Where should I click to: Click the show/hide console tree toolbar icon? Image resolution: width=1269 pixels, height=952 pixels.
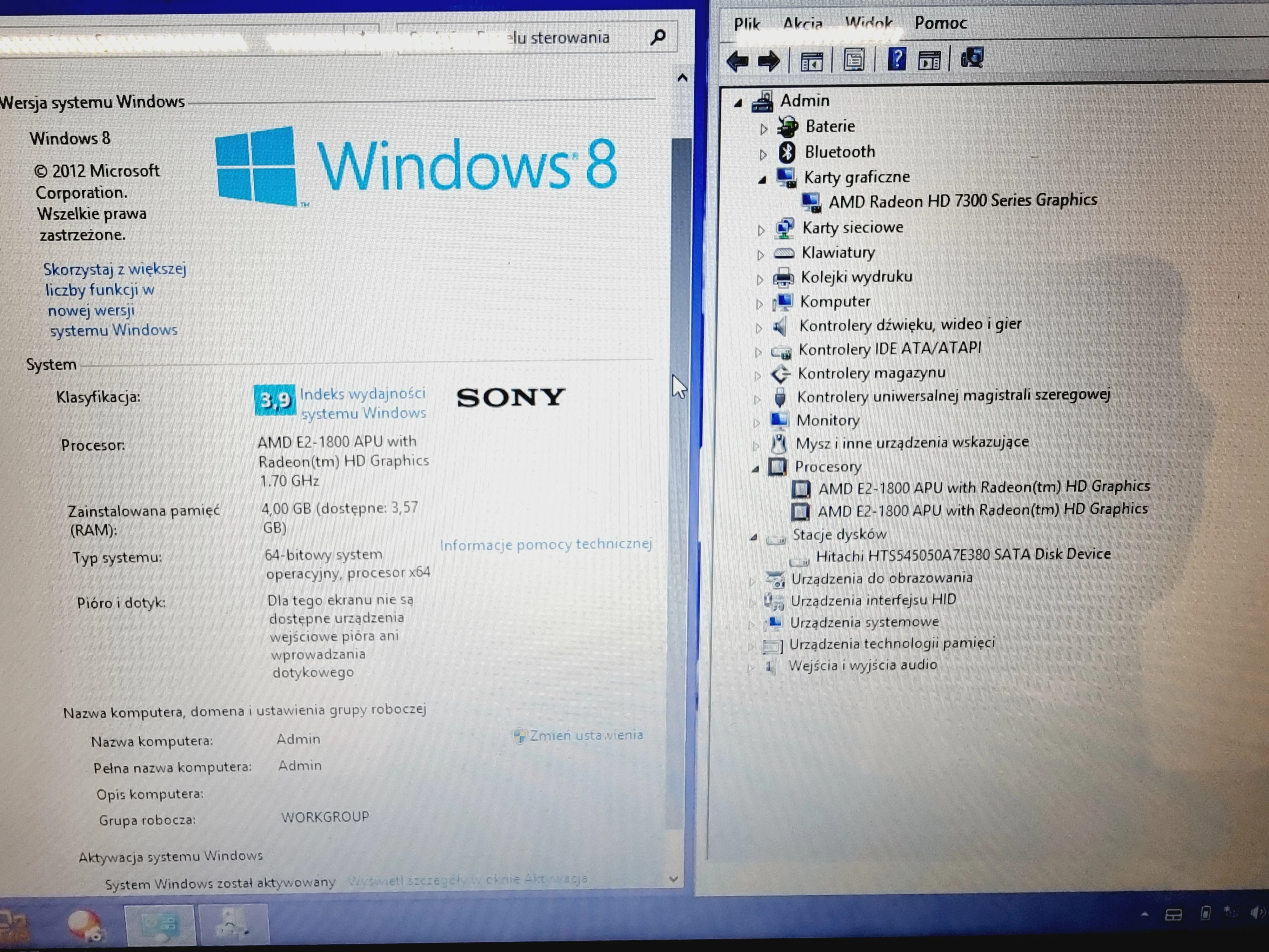click(811, 61)
